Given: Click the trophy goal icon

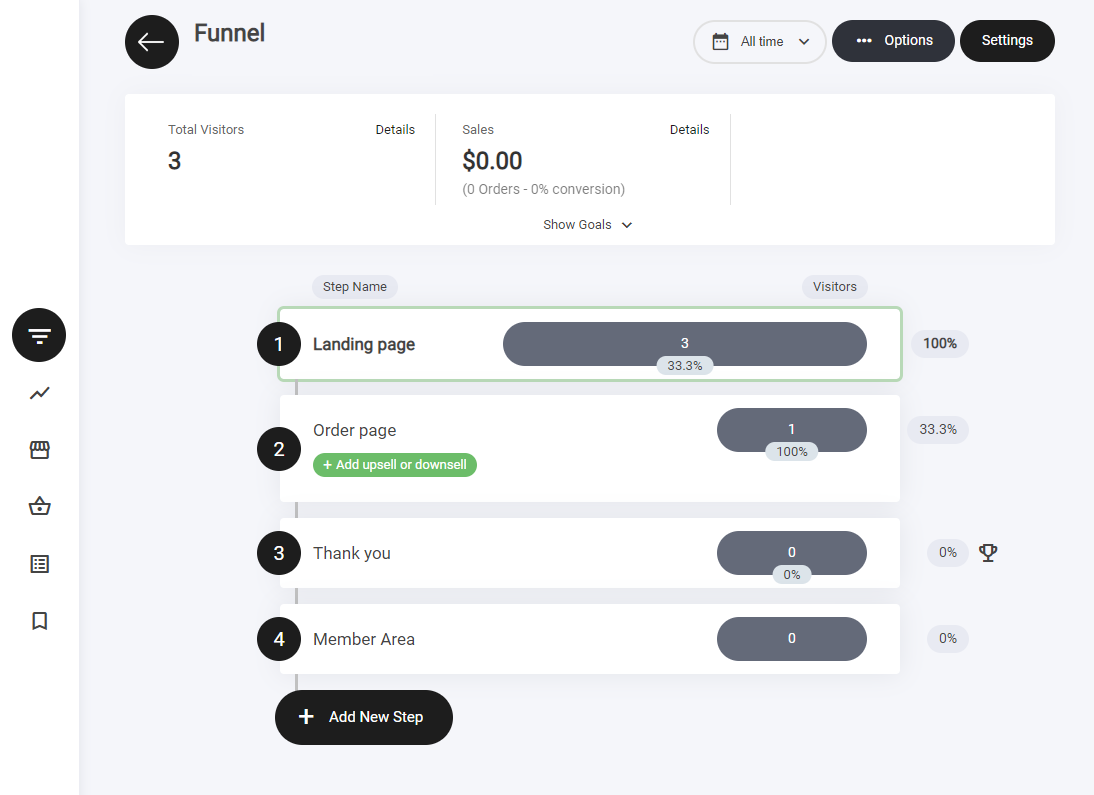Looking at the screenshot, I should [988, 552].
